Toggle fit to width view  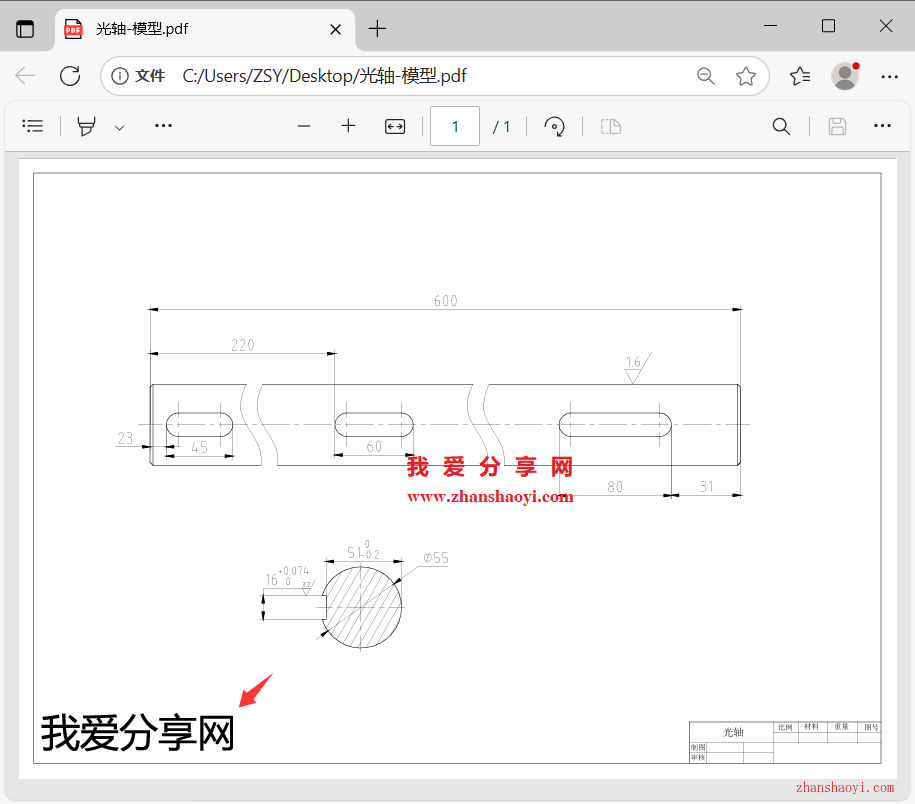[395, 126]
